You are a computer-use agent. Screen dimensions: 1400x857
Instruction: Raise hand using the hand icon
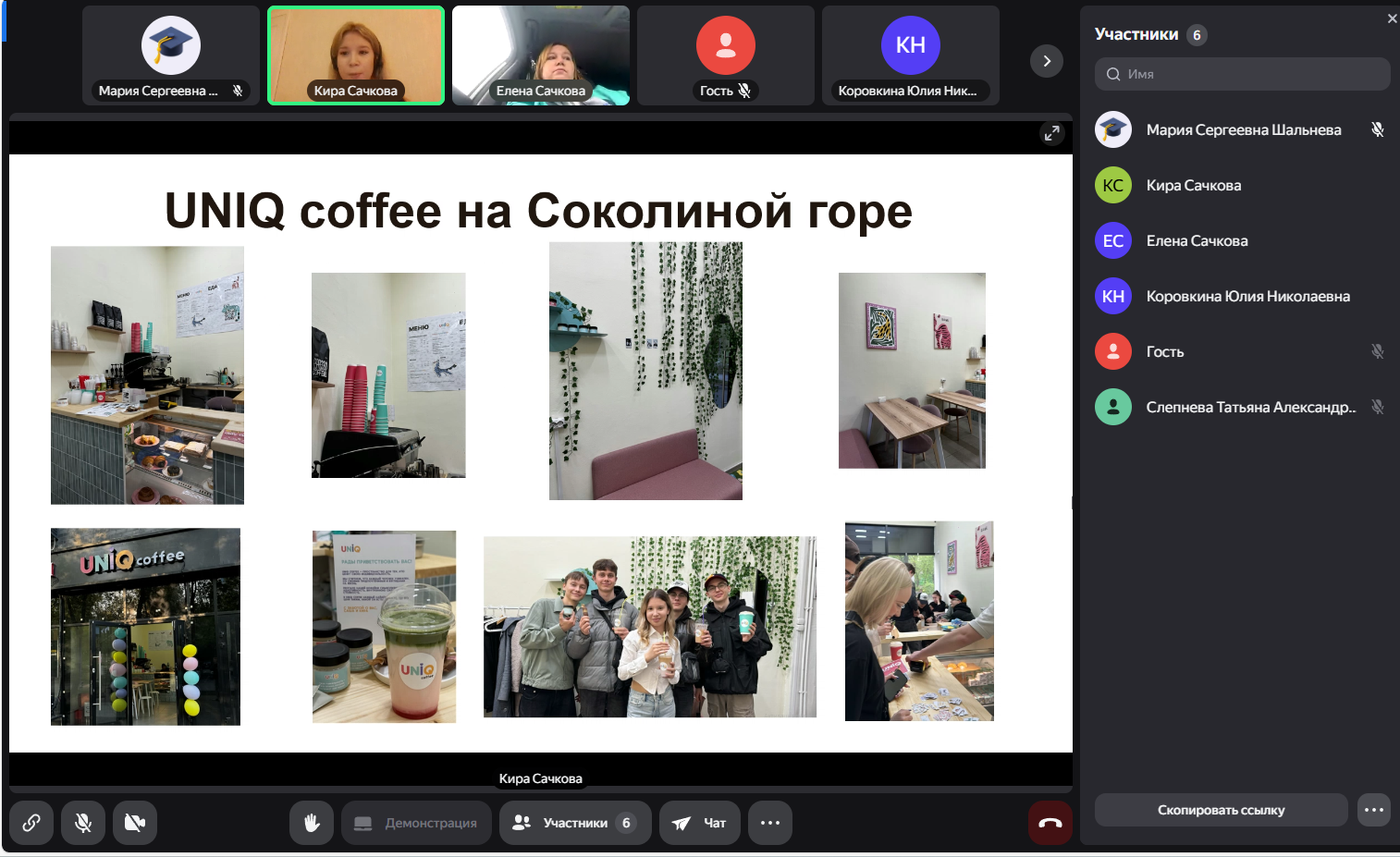coord(312,823)
